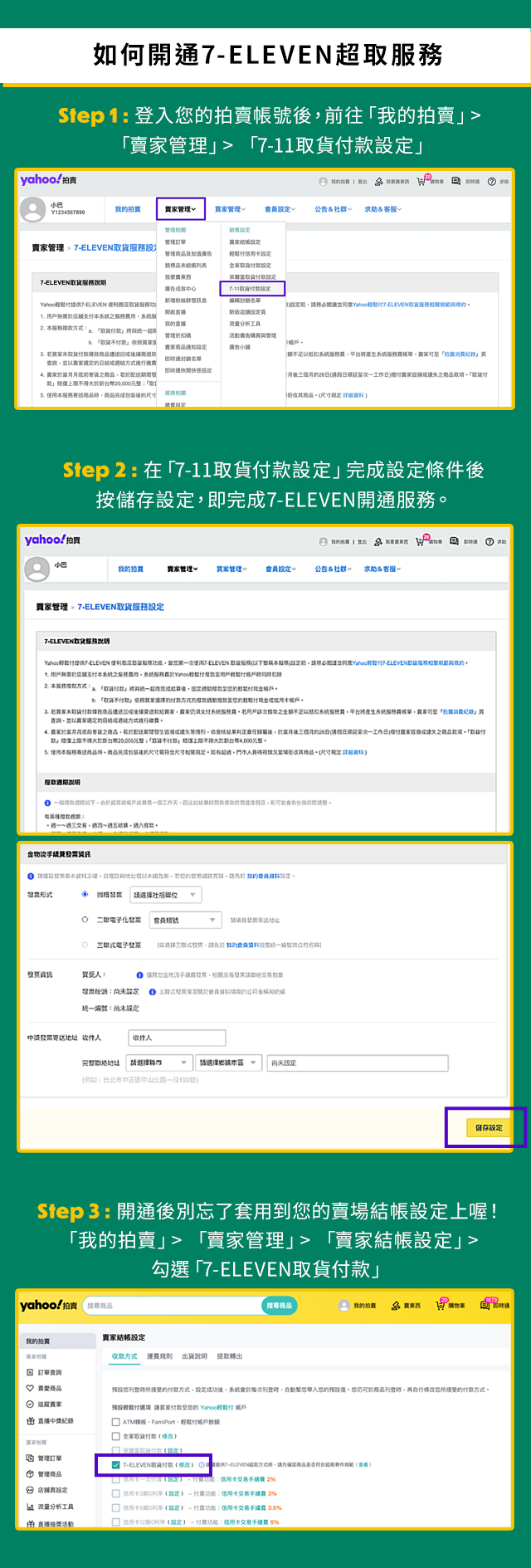Viewport: 531px width, 1568px height.
Task: Open the 會員載具 dropdown
Action: [185, 920]
